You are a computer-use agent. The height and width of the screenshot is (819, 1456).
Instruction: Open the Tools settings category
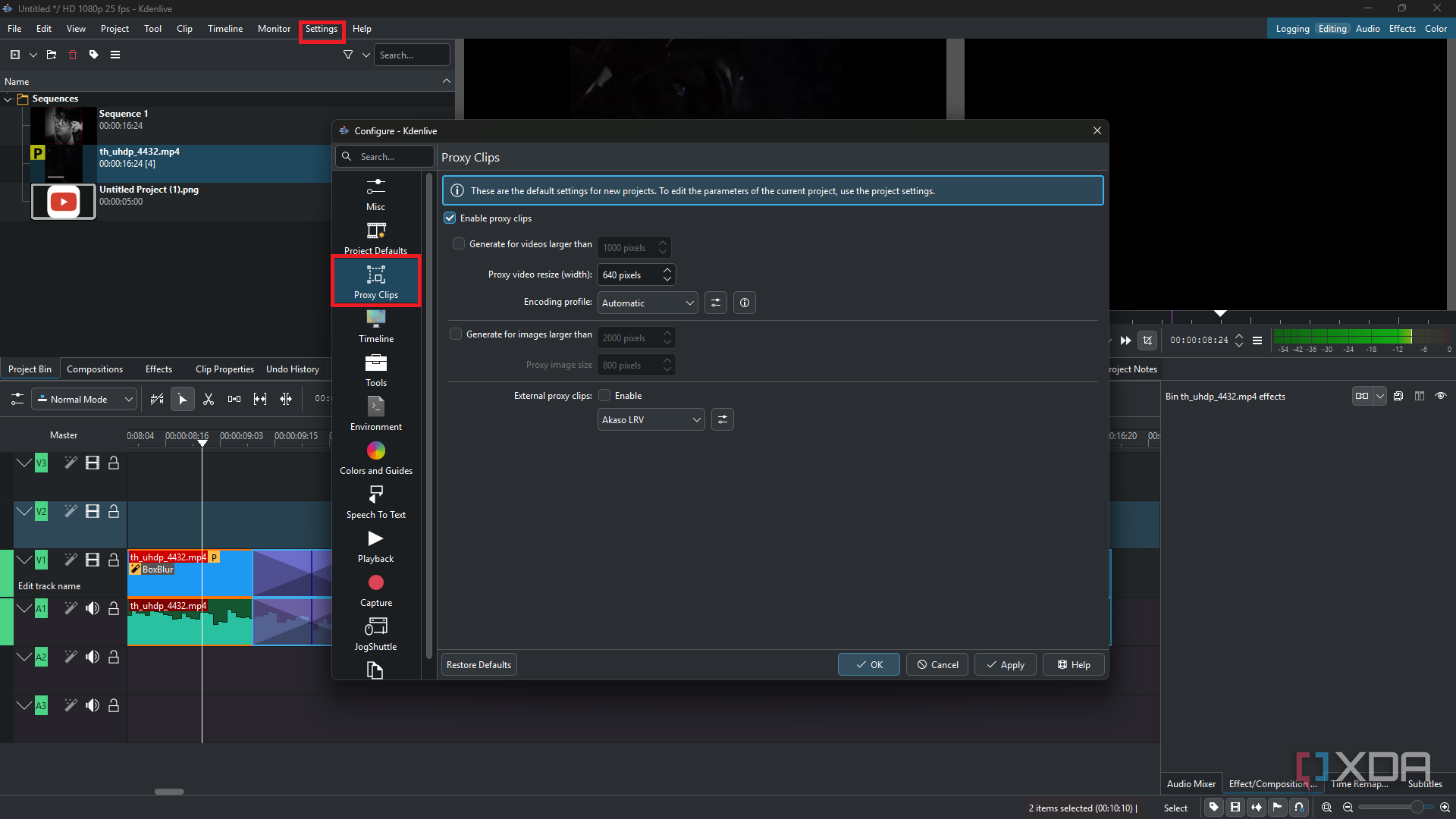[x=376, y=370]
